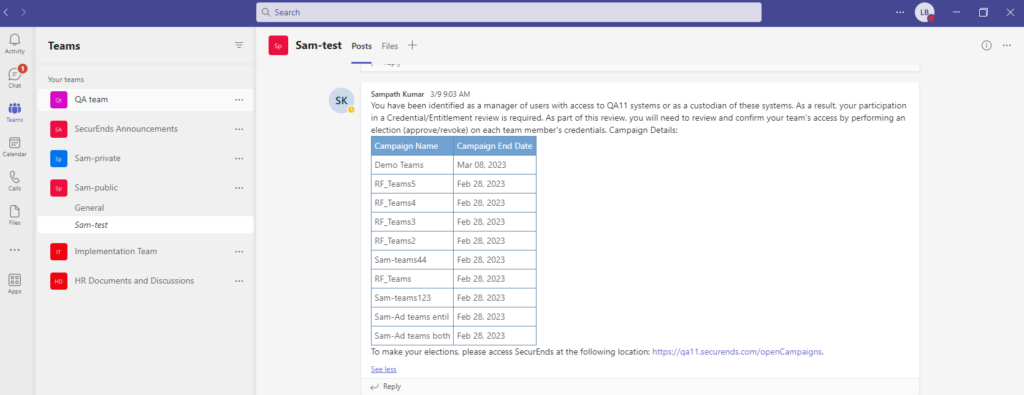This screenshot has height=395, width=1024.
Task: Click the Campaign Name column header
Action: click(413, 146)
